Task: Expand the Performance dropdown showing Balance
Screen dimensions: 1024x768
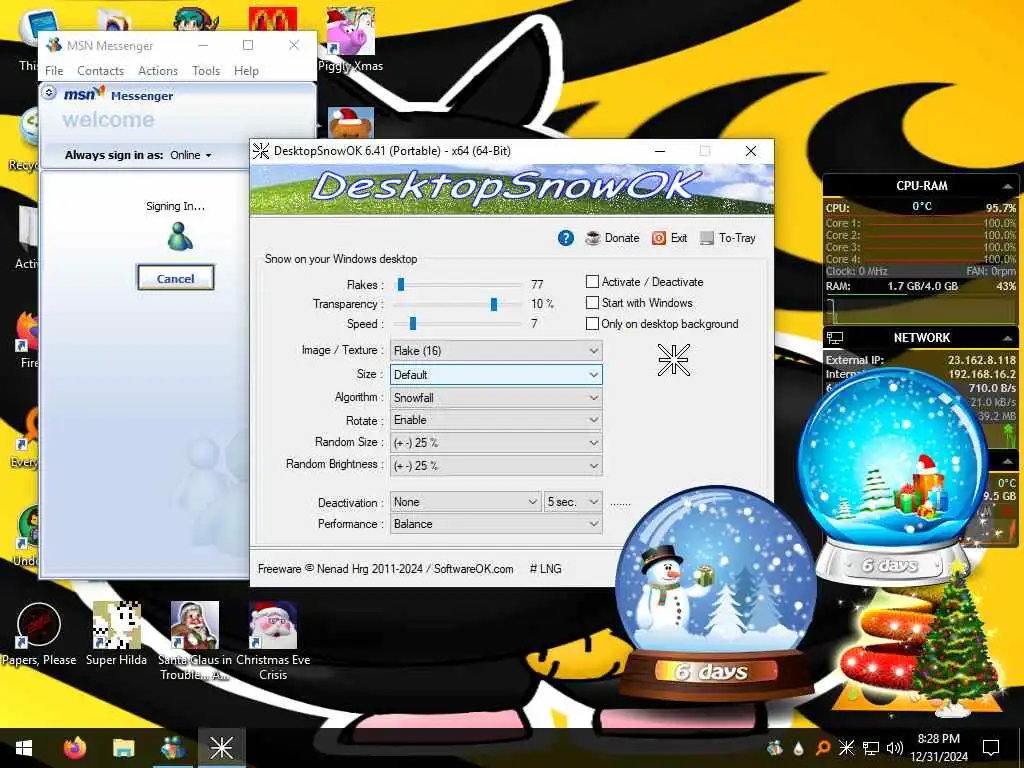Action: click(x=496, y=524)
